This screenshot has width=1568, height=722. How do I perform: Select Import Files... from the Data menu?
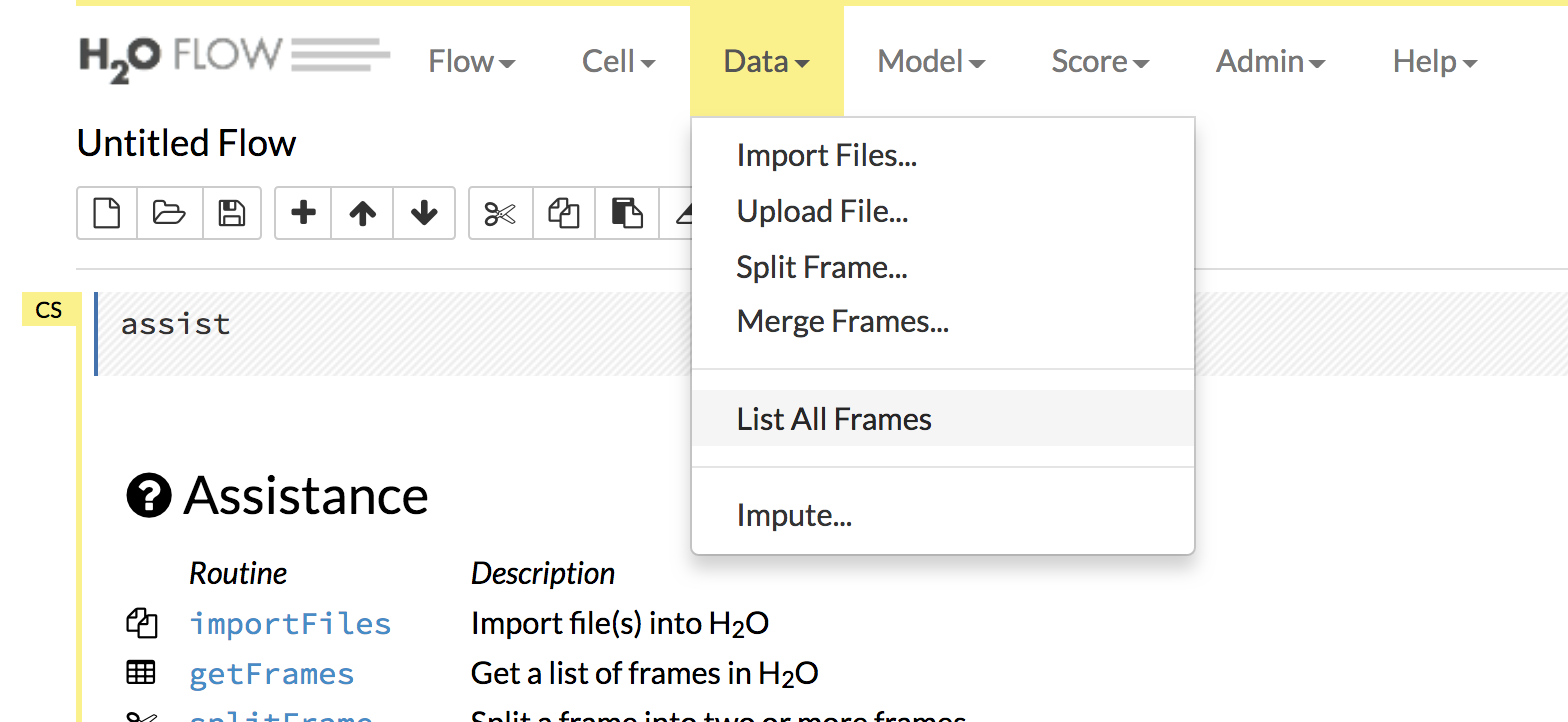click(826, 156)
